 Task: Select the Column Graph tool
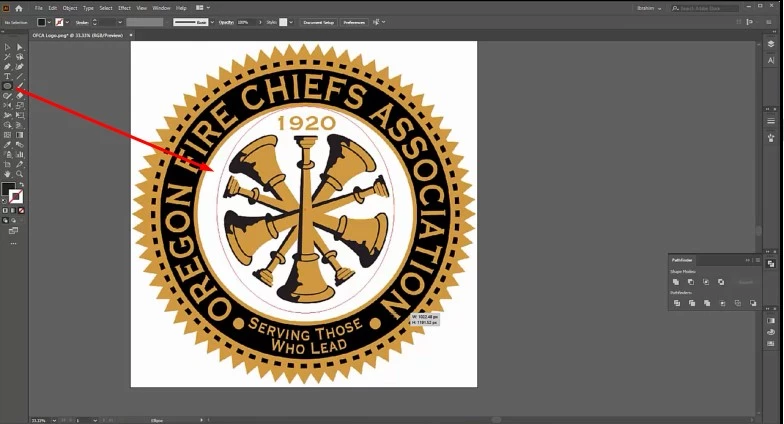point(20,154)
